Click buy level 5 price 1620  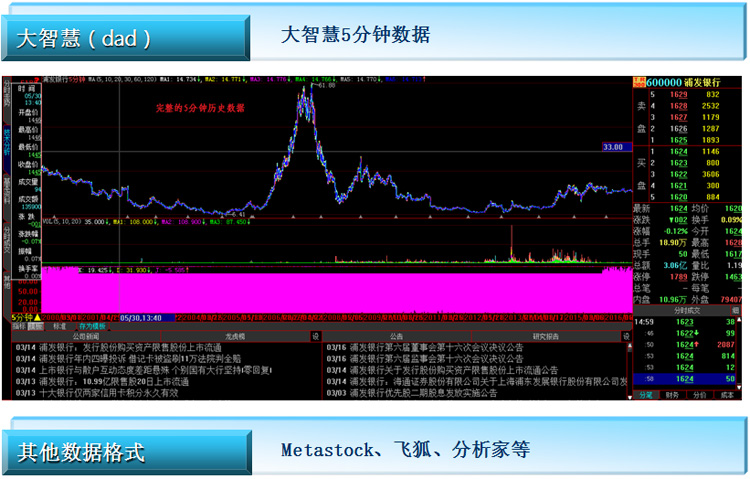(678, 197)
